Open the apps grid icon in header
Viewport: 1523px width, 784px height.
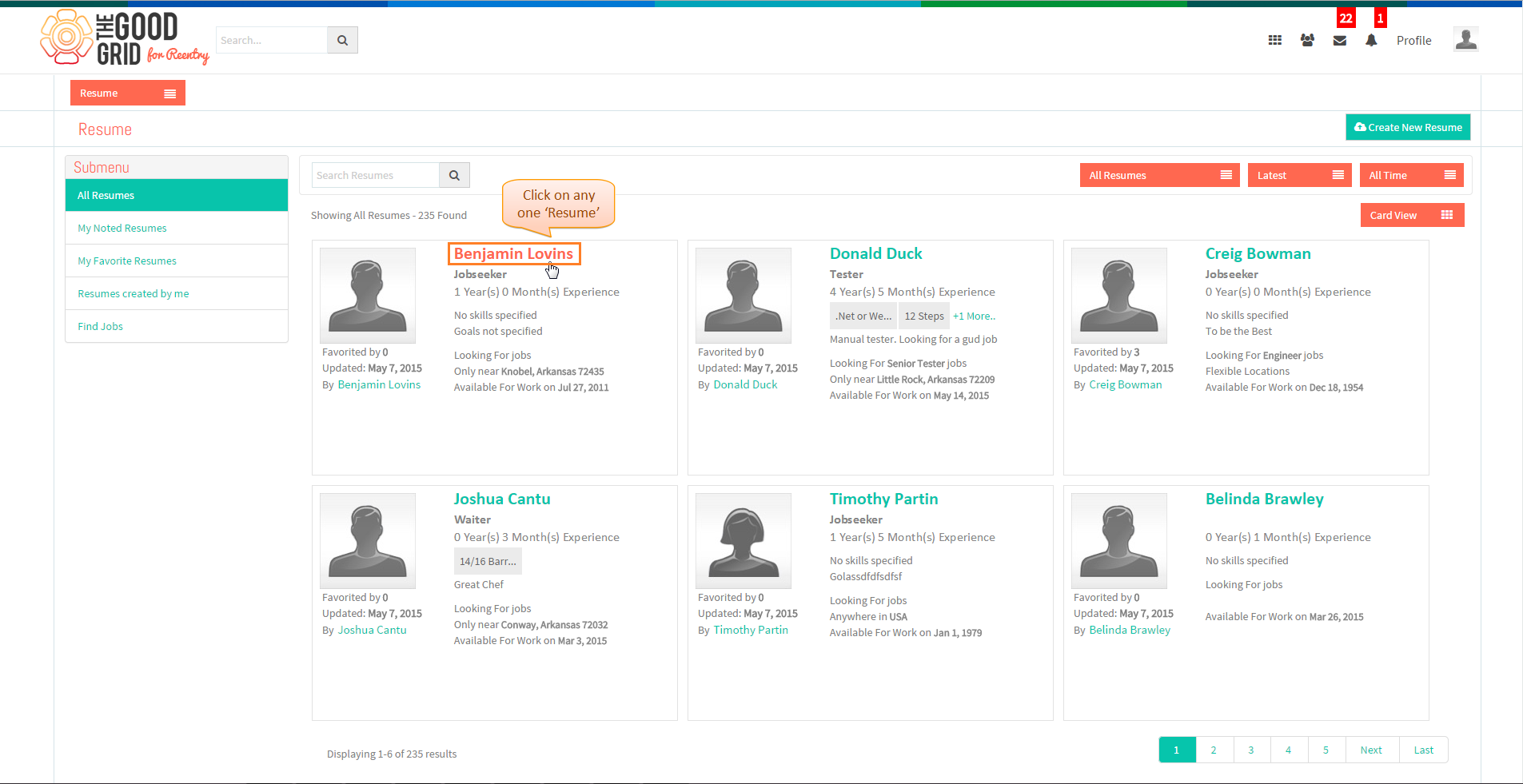coord(1275,40)
